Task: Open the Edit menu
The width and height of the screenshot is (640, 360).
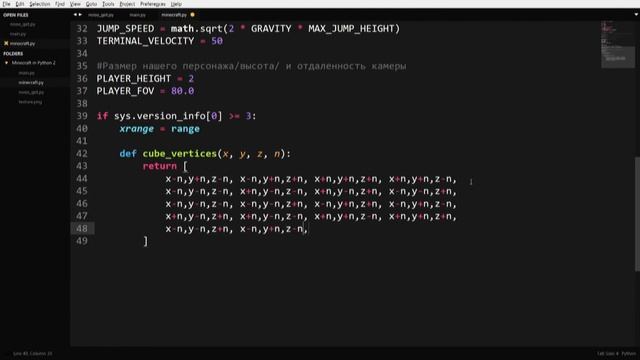Action: click(x=20, y=4)
